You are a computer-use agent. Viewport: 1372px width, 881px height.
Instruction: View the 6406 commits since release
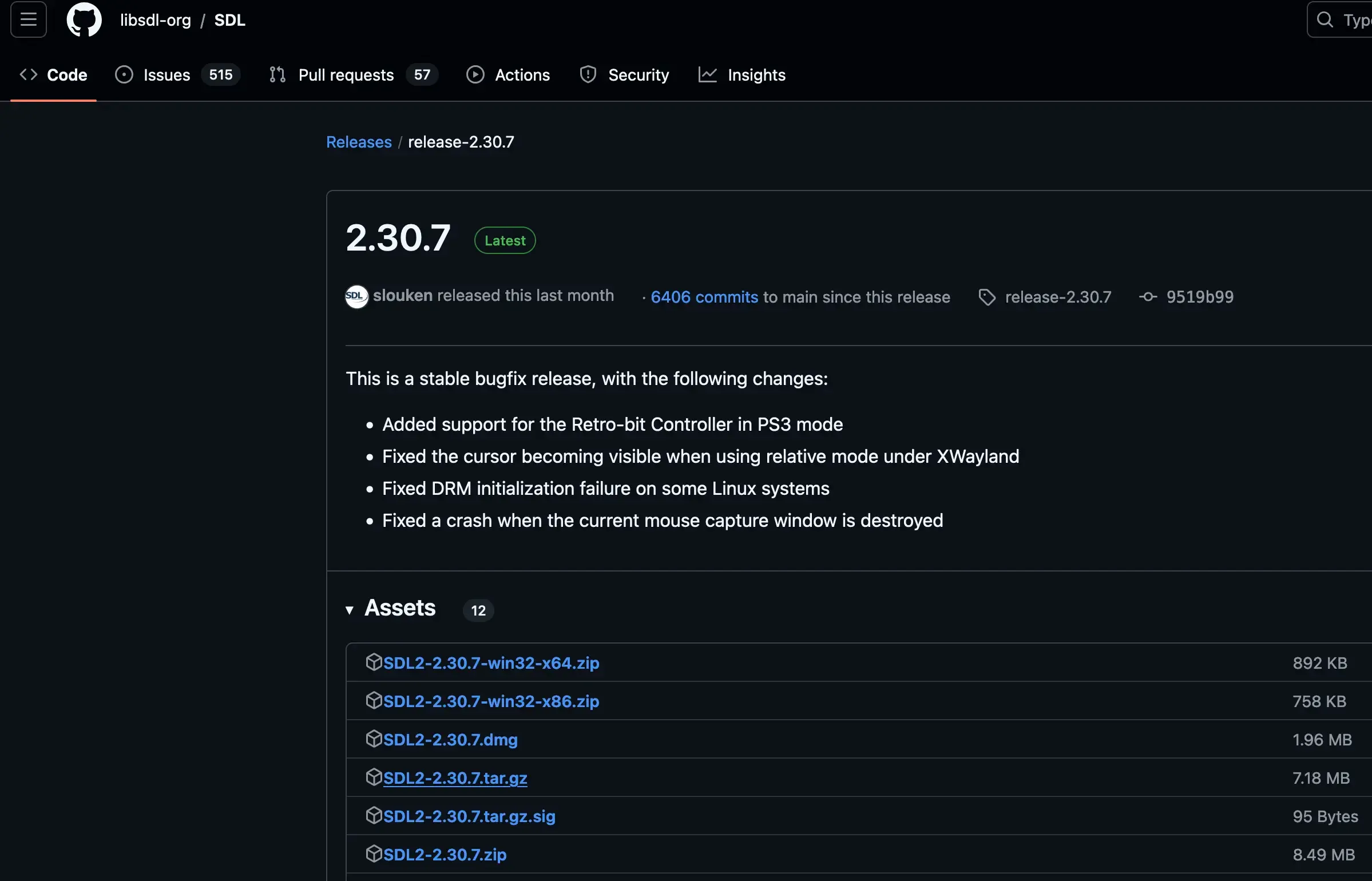point(704,296)
